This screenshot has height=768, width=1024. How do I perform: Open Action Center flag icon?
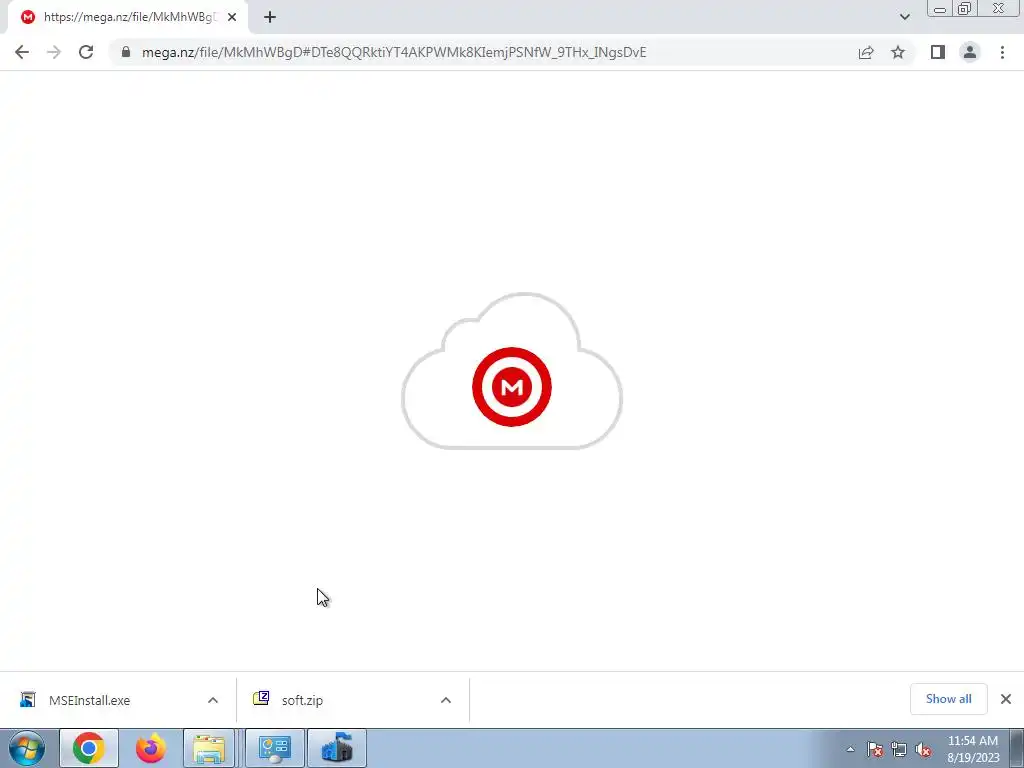(875, 750)
